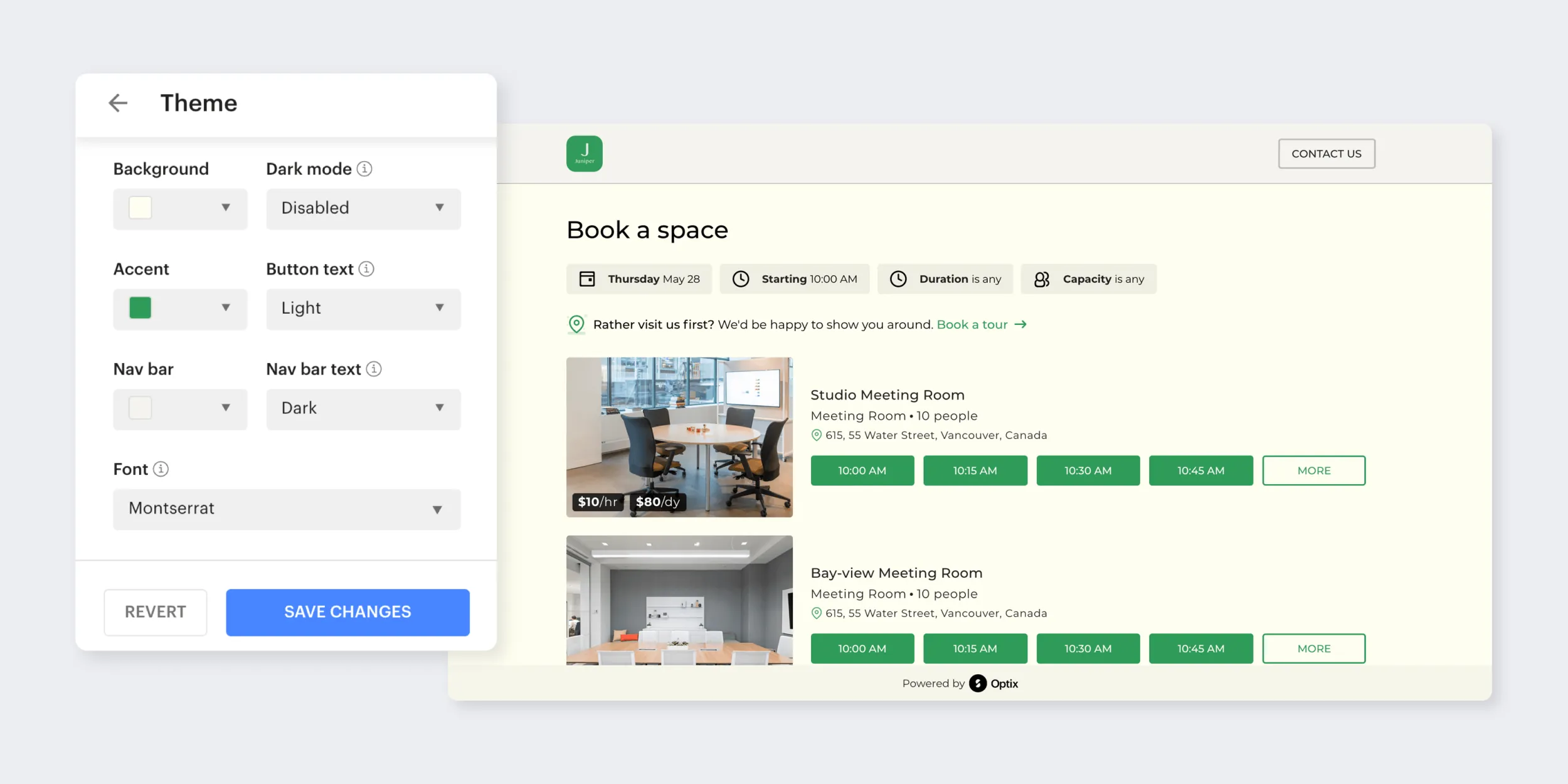Select 10:30 AM slot for Bay-view Room
The width and height of the screenshot is (1568, 784).
(1088, 648)
